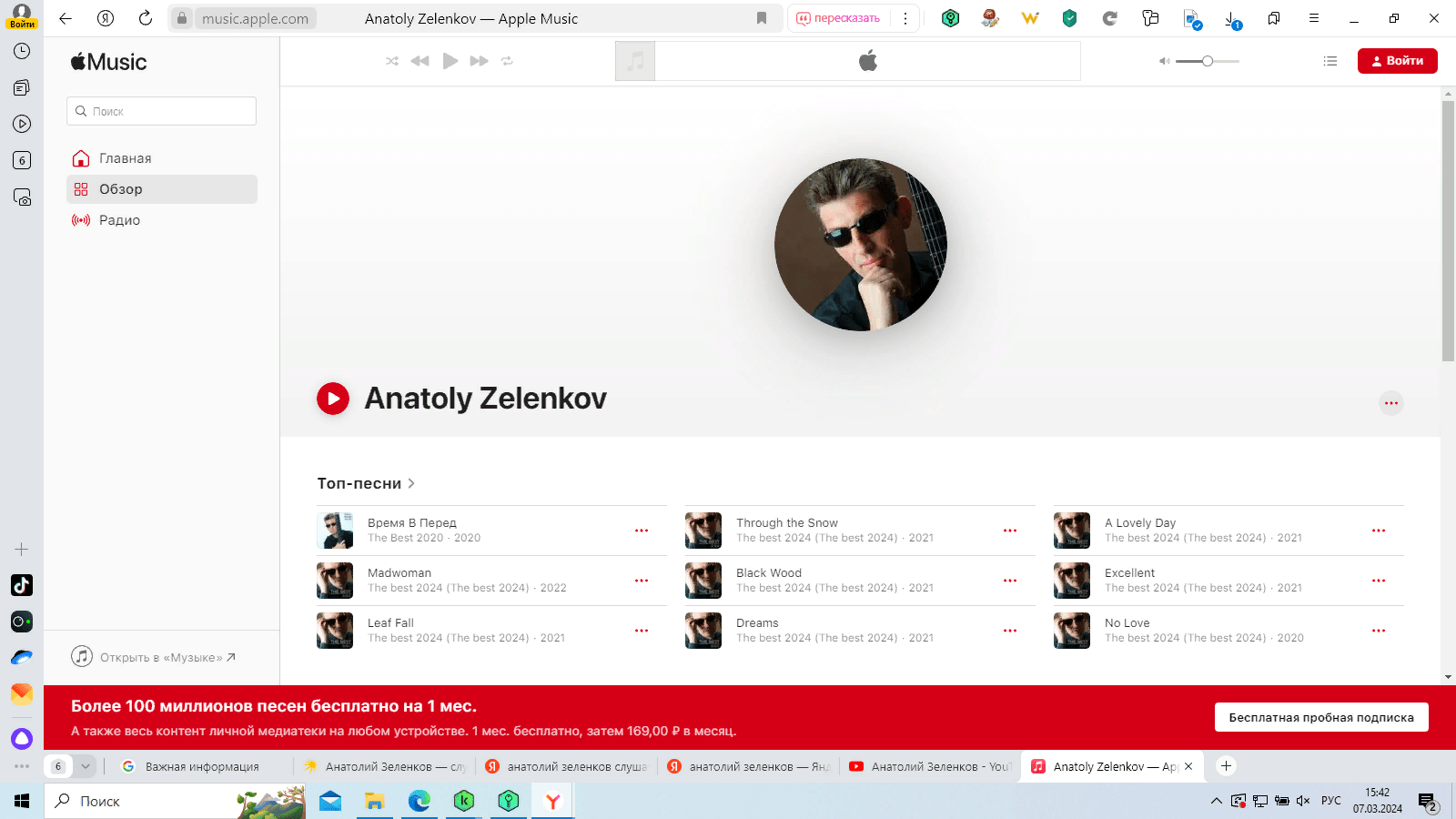The height and width of the screenshot is (819, 1456).
Task: Switch to the Важная информация tab
Action: click(202, 766)
